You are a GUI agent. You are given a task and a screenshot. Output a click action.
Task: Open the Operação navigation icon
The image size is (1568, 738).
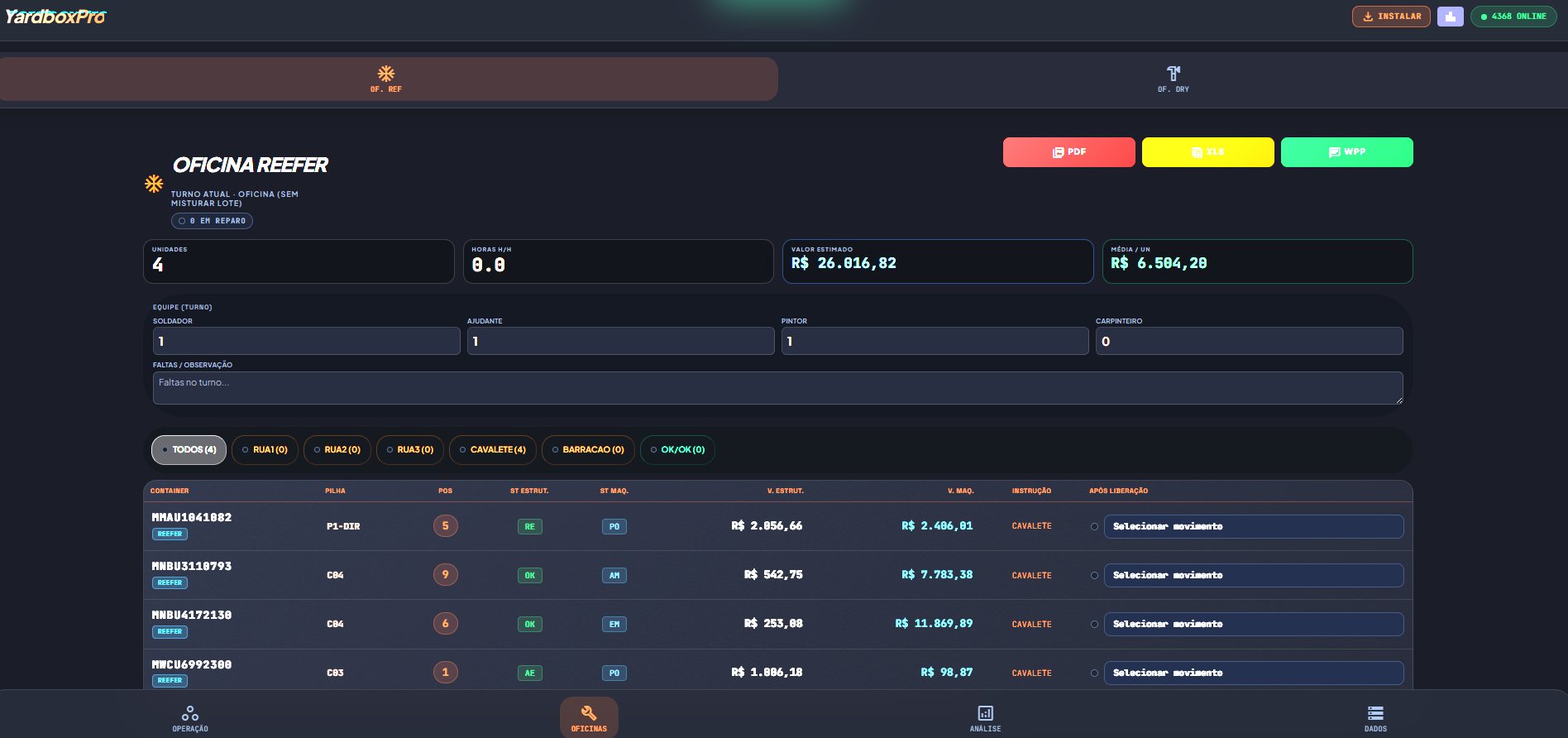pyautogui.click(x=190, y=713)
